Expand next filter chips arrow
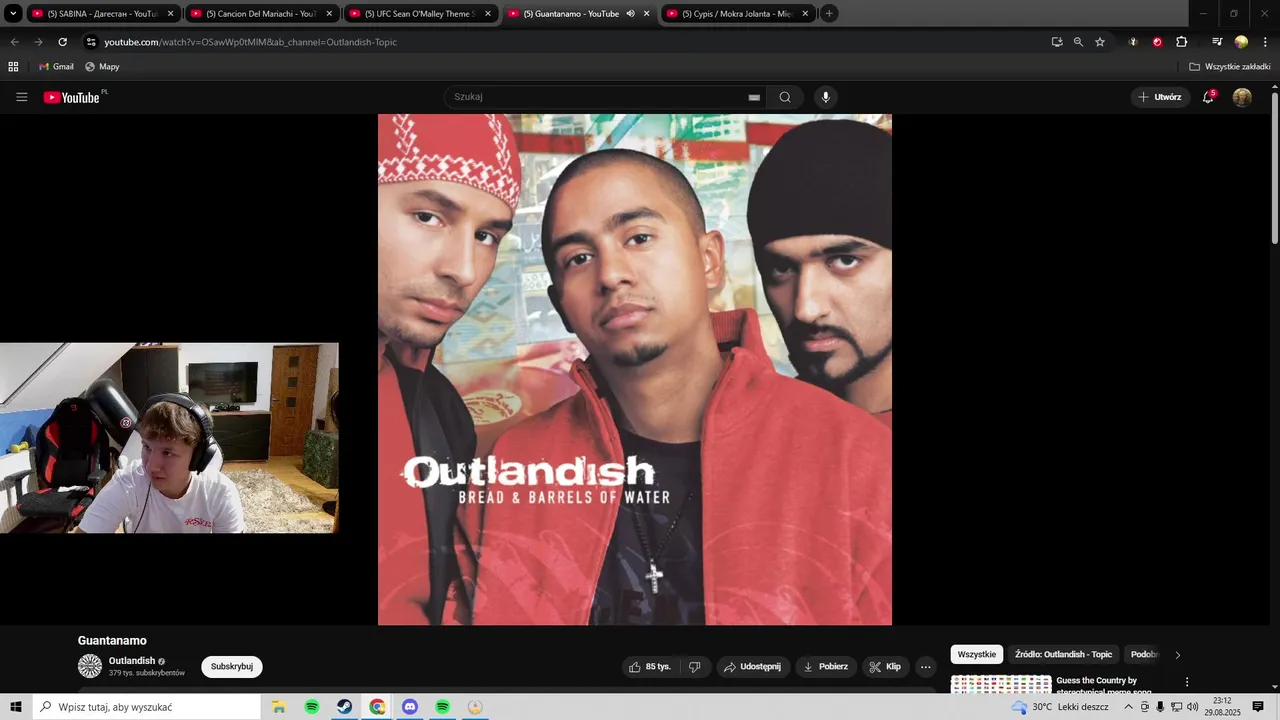Viewport: 1280px width, 720px height. point(1177,655)
